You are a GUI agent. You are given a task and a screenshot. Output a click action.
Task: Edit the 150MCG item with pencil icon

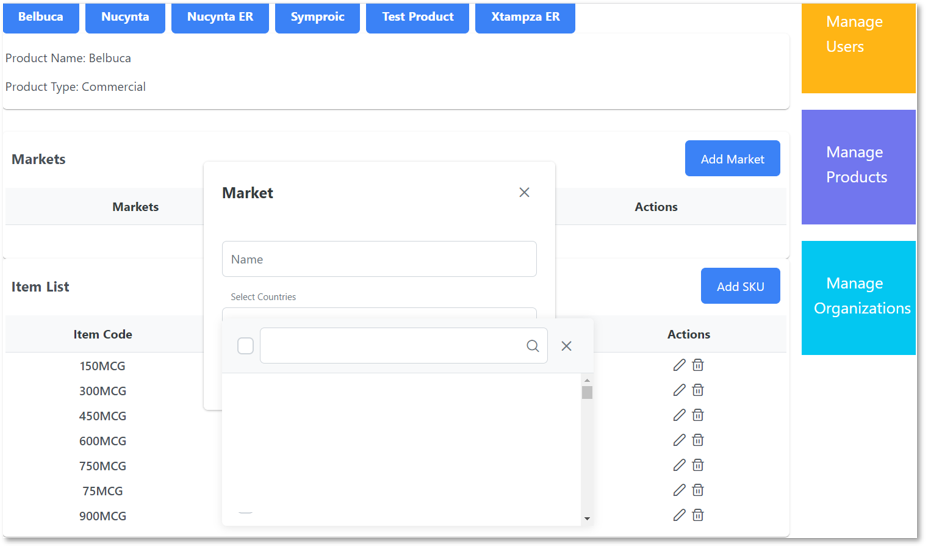(679, 365)
